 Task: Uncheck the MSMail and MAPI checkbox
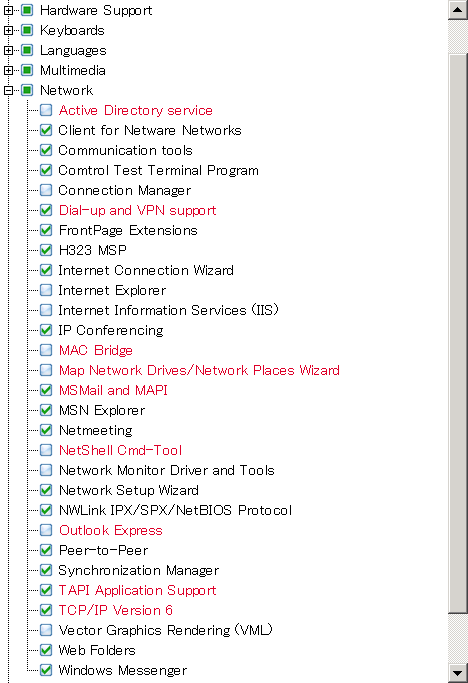pyautogui.click(x=46, y=390)
